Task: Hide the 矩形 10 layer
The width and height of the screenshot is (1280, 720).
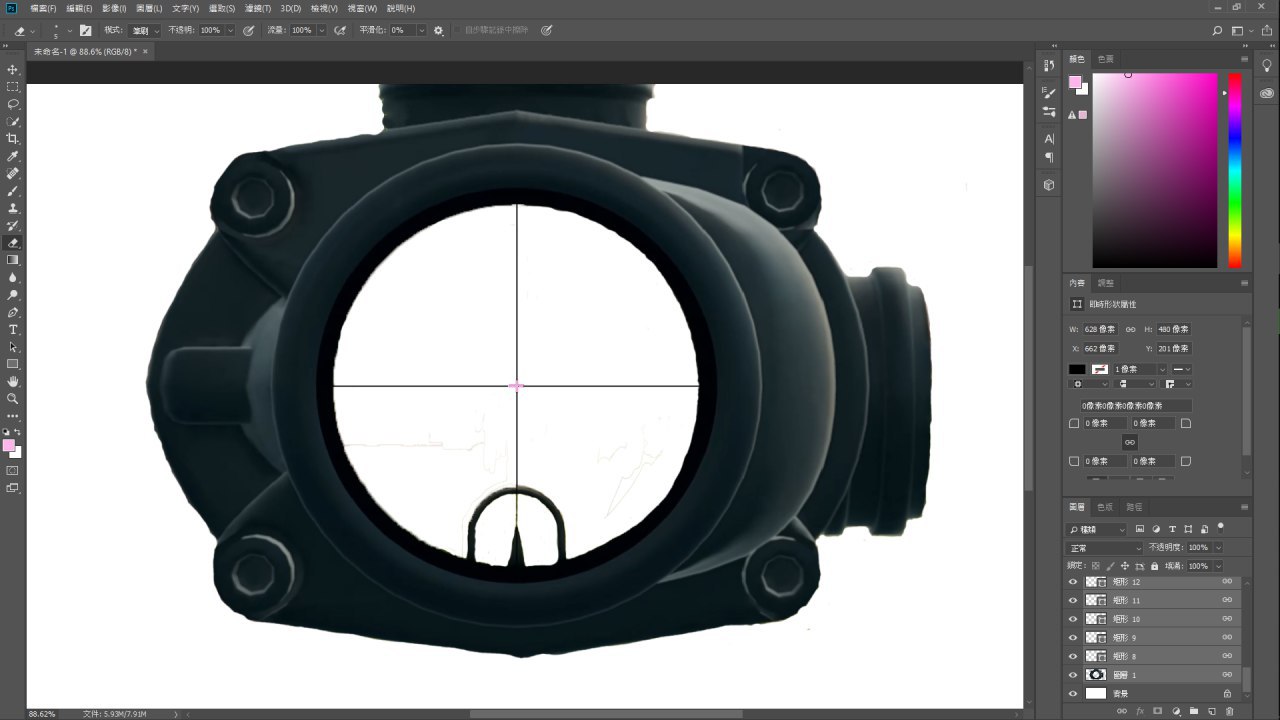Action: click(1073, 619)
